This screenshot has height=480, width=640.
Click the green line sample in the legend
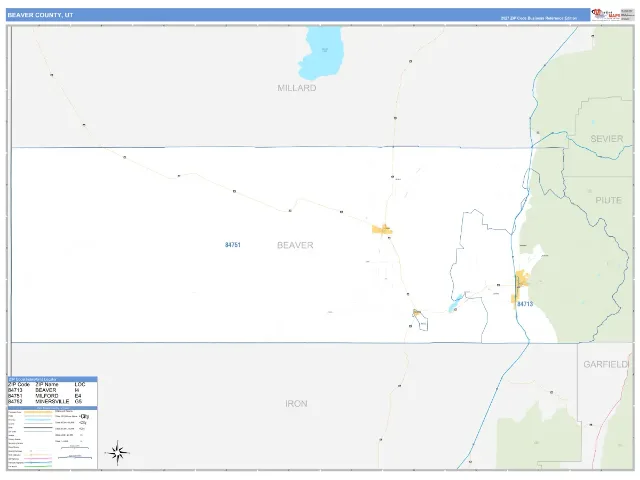click(38, 467)
